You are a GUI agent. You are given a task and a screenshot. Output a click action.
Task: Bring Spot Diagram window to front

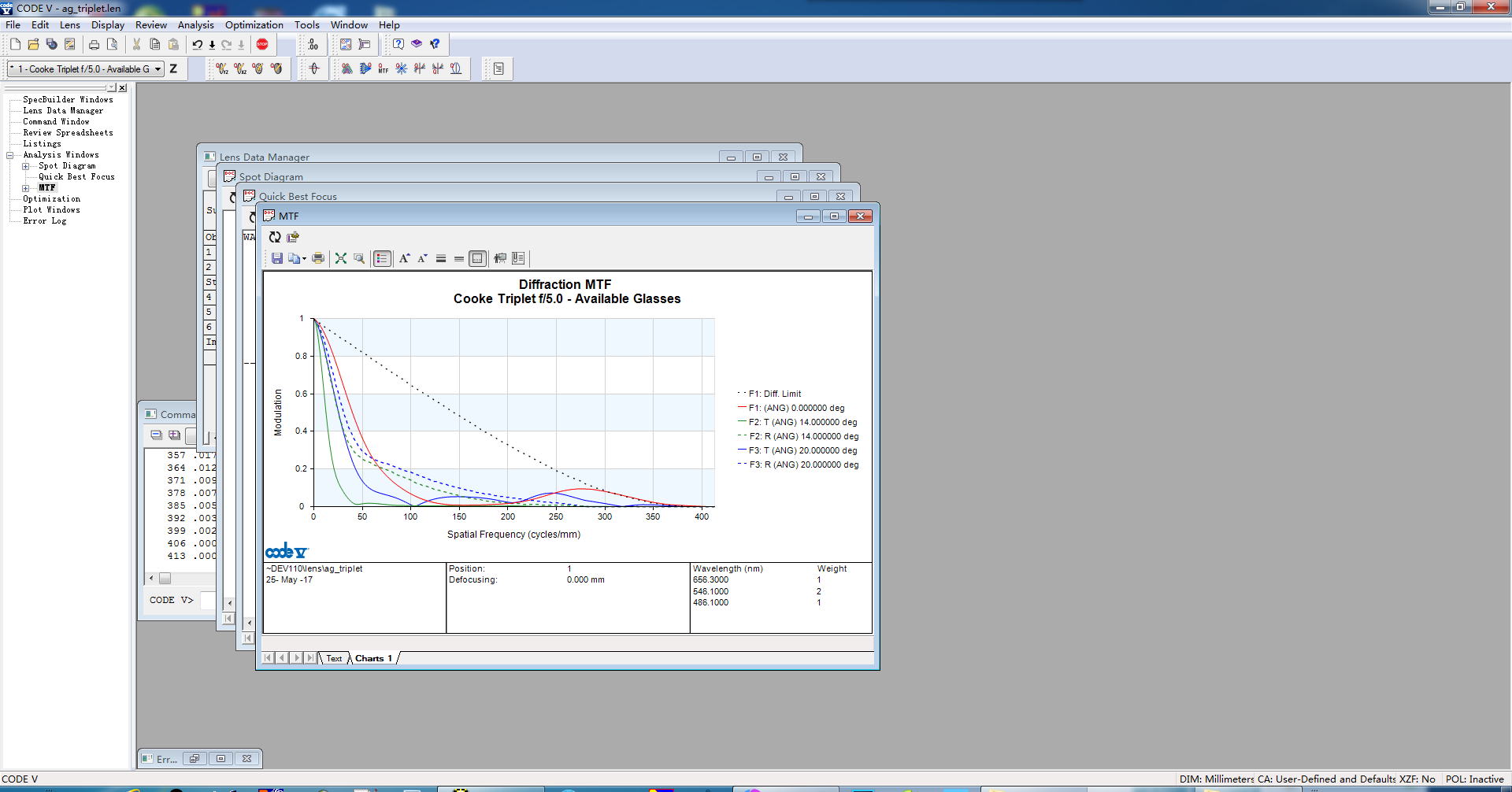(271, 176)
